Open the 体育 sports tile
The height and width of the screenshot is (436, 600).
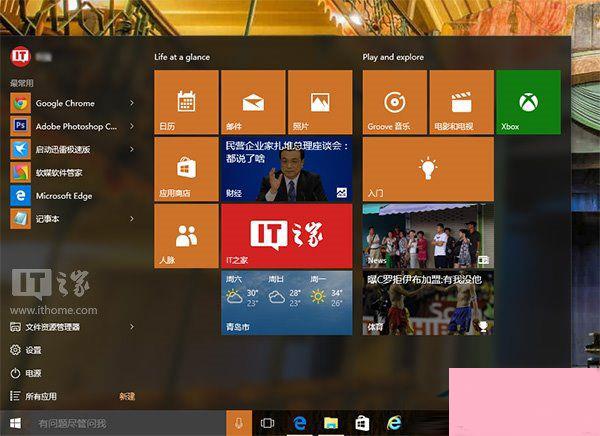(x=428, y=303)
